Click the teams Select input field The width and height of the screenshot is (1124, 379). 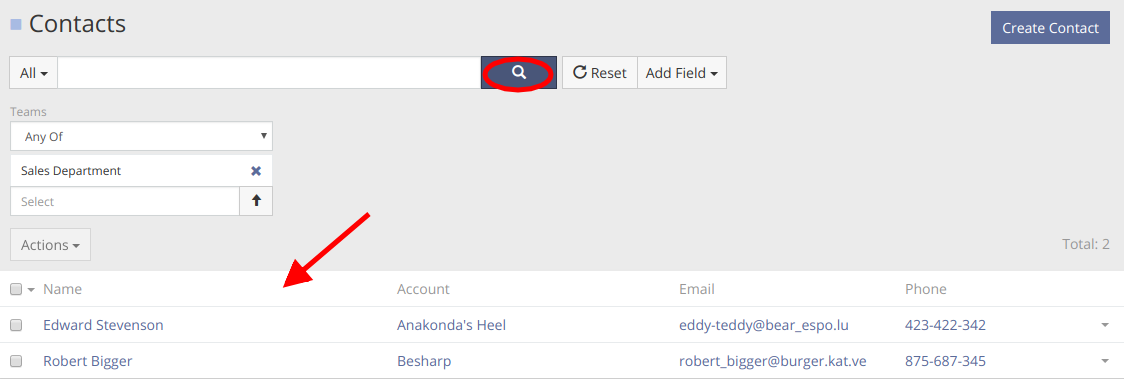point(125,201)
